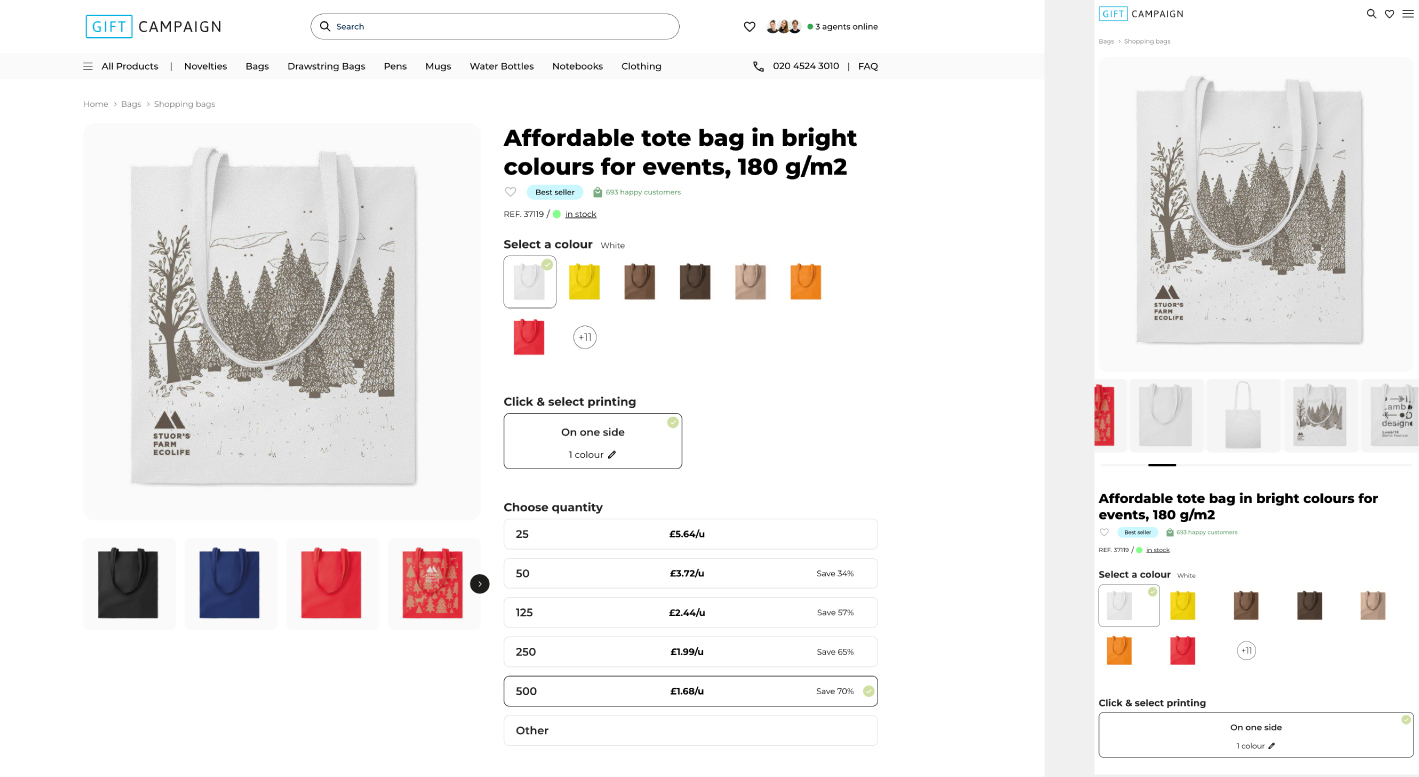Click the wishlist heart icon in desktop header
Screen dimensions: 1419x777
749,27
